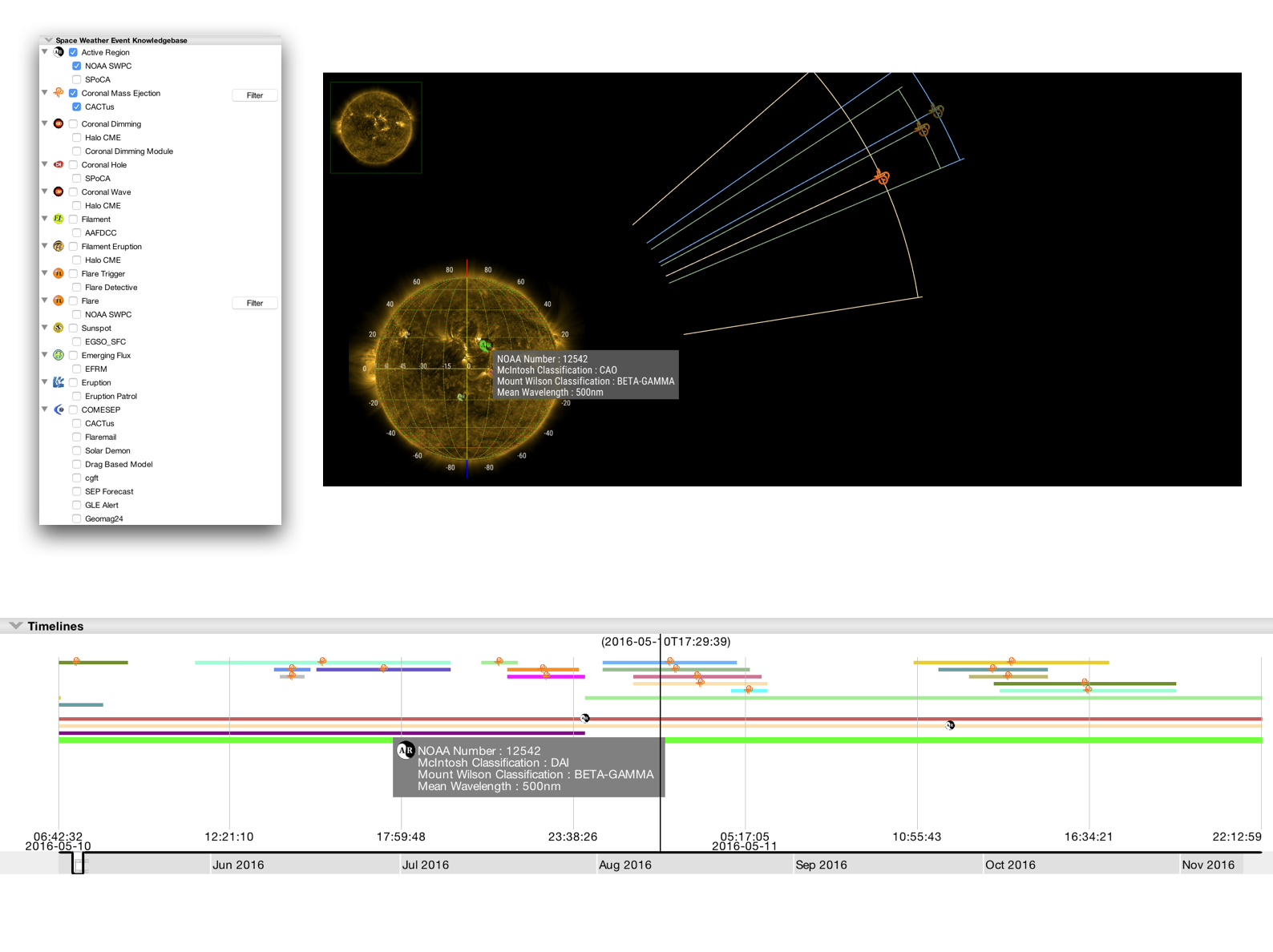
Task: Check the Flare checkbox
Action: click(73, 301)
